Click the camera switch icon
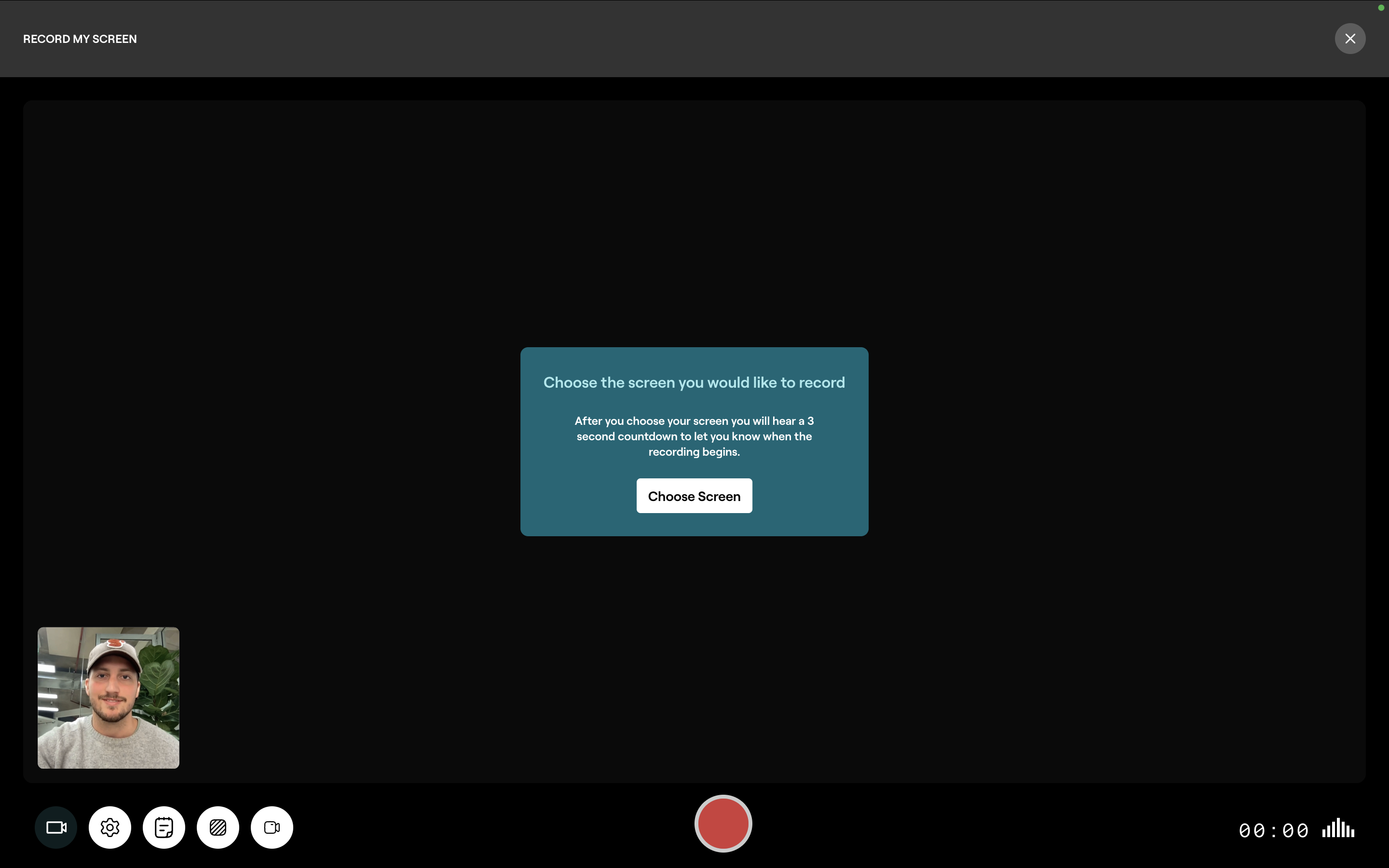The width and height of the screenshot is (1389, 868). (x=272, y=827)
